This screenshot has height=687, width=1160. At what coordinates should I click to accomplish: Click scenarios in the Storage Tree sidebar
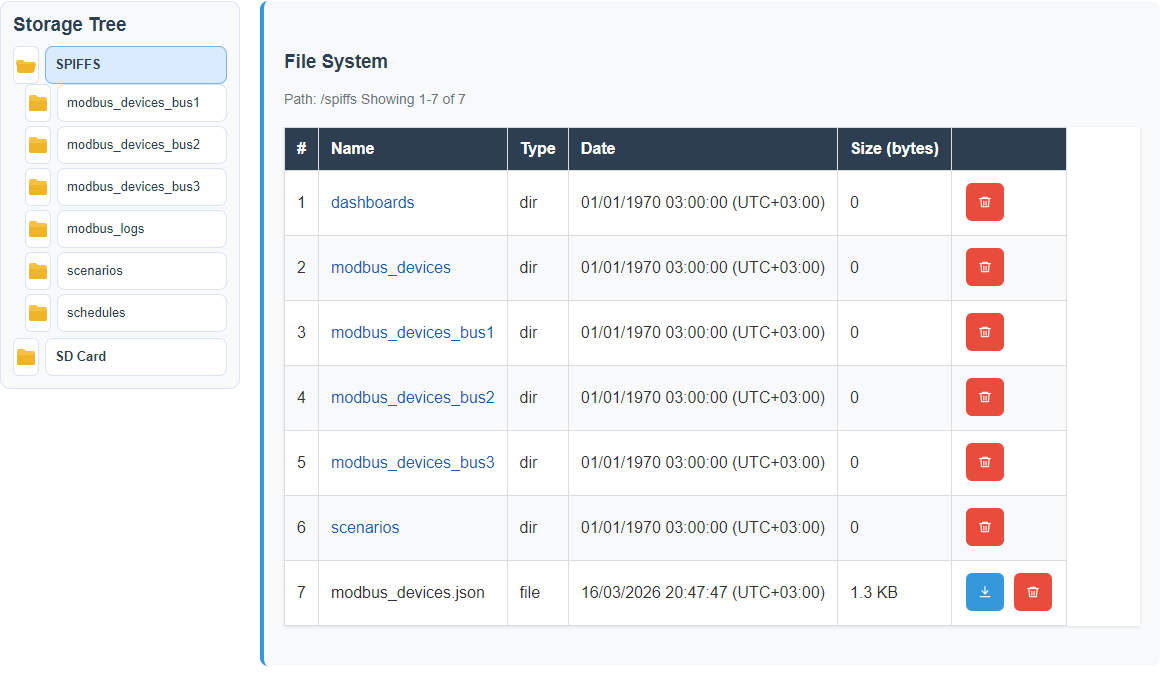[141, 271]
